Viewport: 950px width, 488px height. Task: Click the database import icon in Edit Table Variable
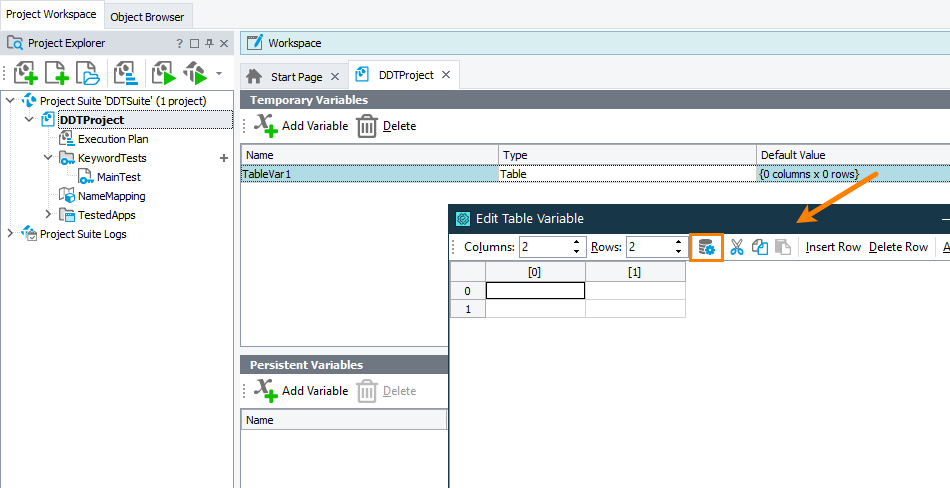click(707, 247)
